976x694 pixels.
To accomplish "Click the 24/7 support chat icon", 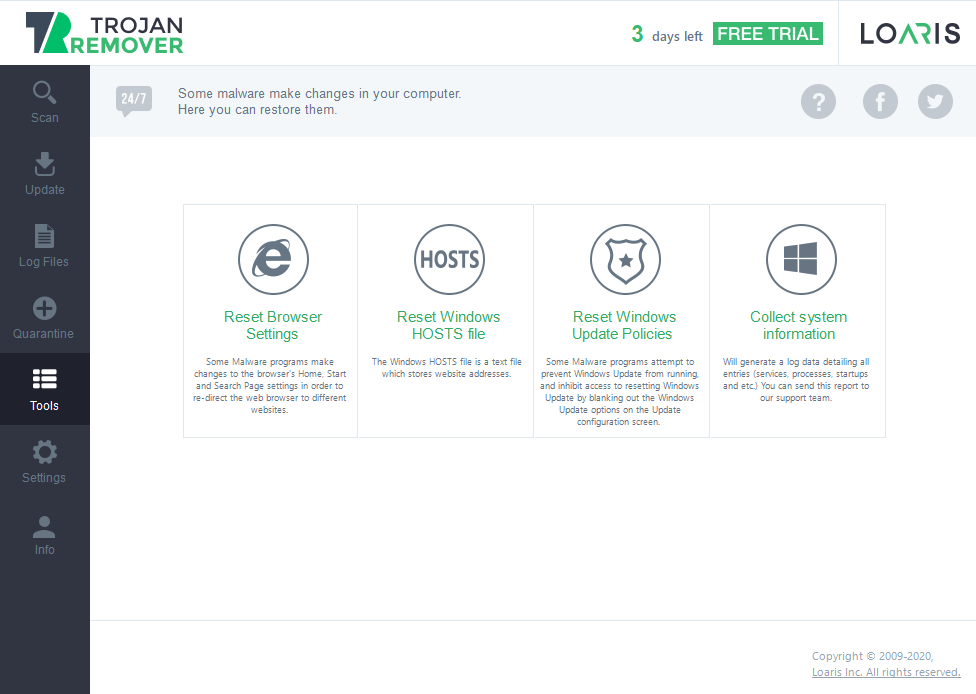I will [x=134, y=100].
